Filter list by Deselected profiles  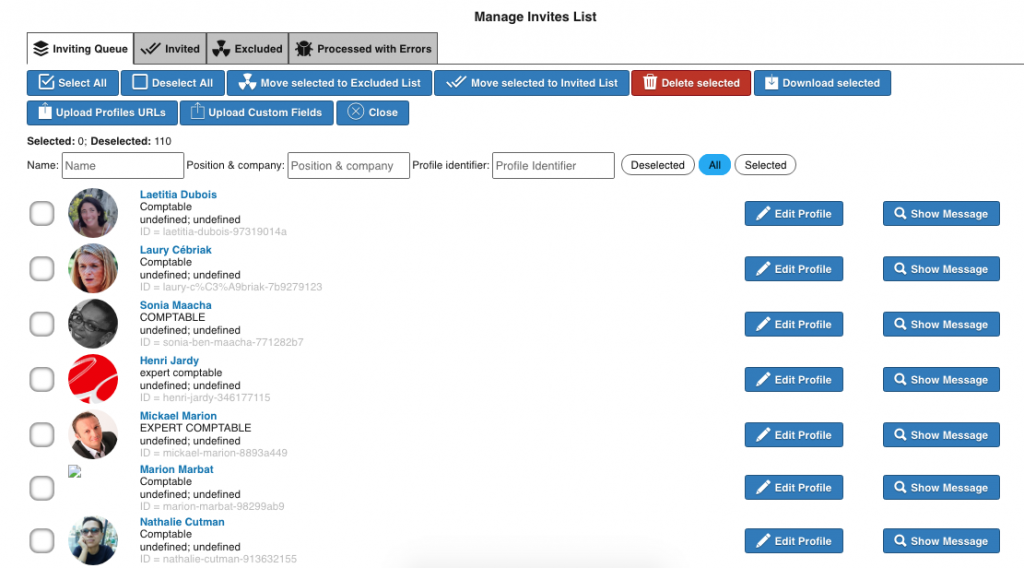click(657, 165)
